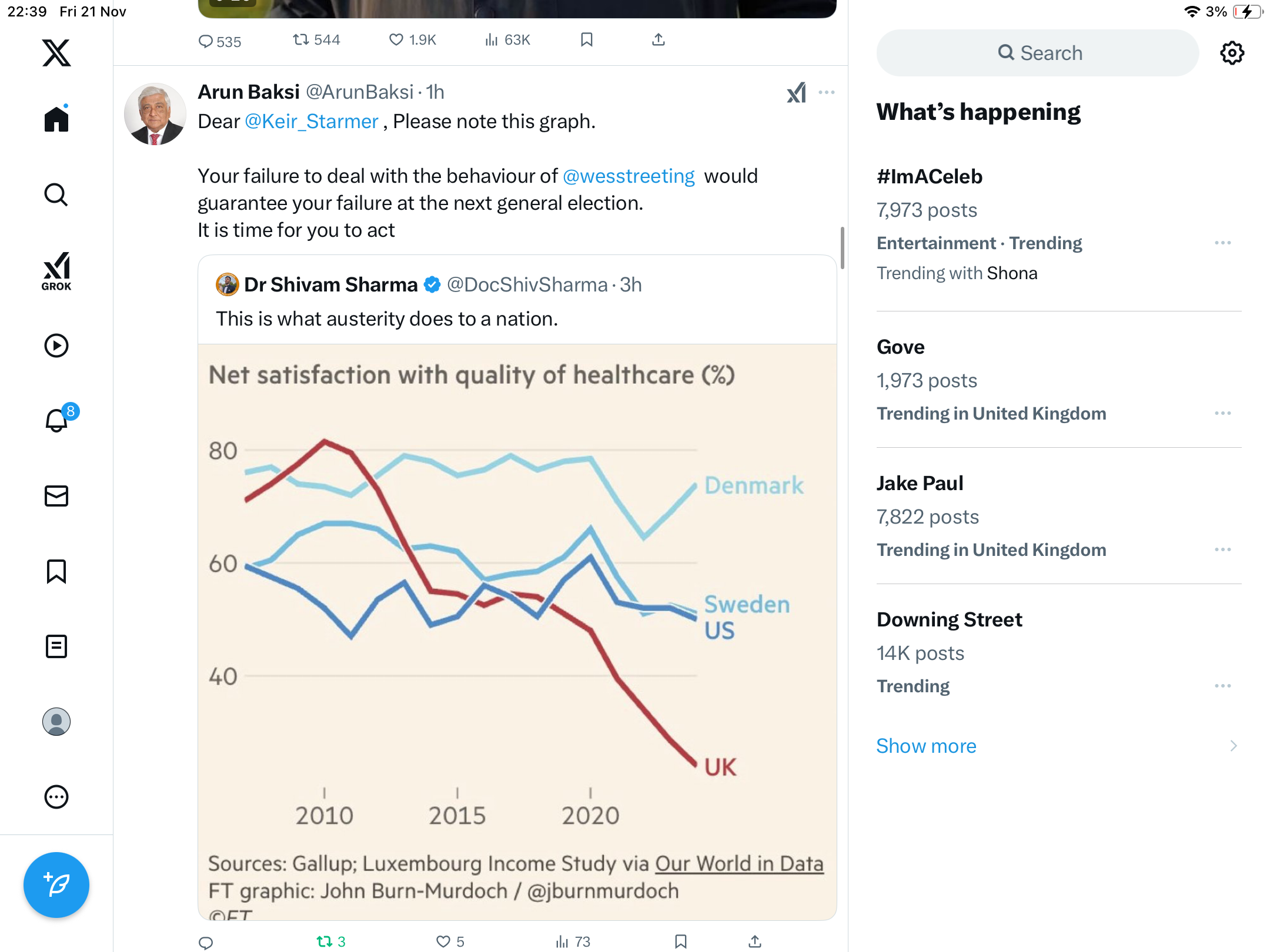
Task: Open the sidebar Bookmarks icon
Action: click(x=56, y=571)
